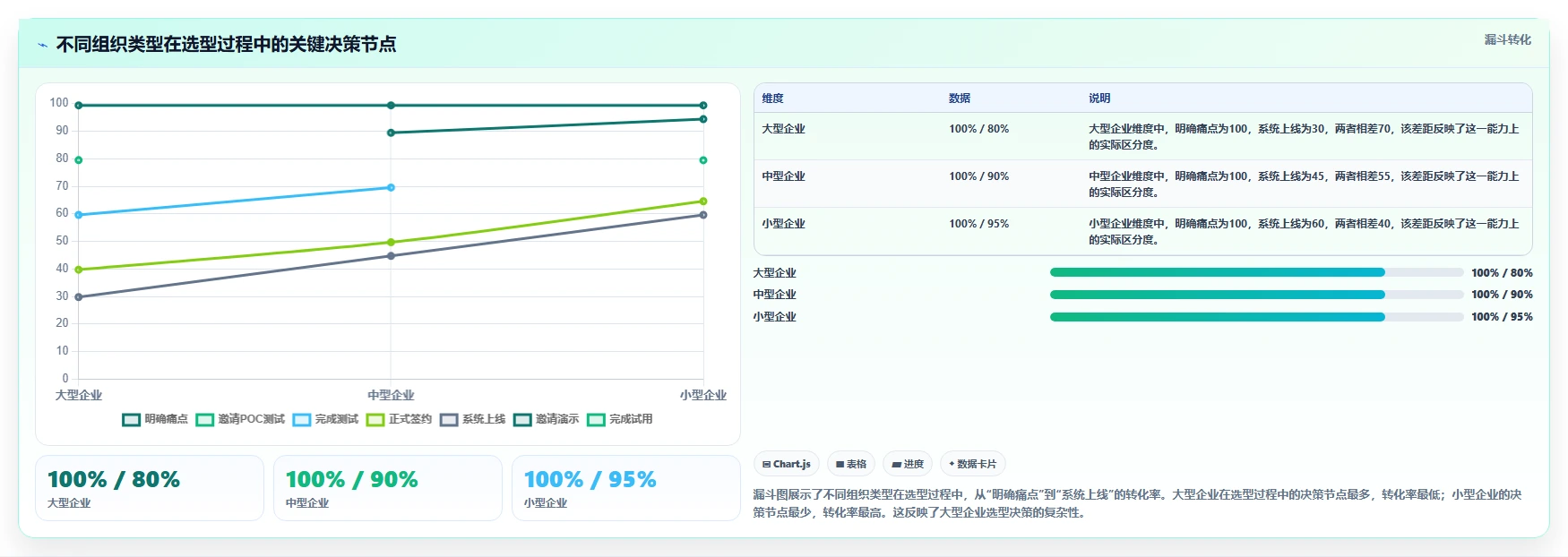Viewport: 1568px width, 557px height.
Task: Click the lime data point at 50 for 中型企业
Action: point(391,243)
